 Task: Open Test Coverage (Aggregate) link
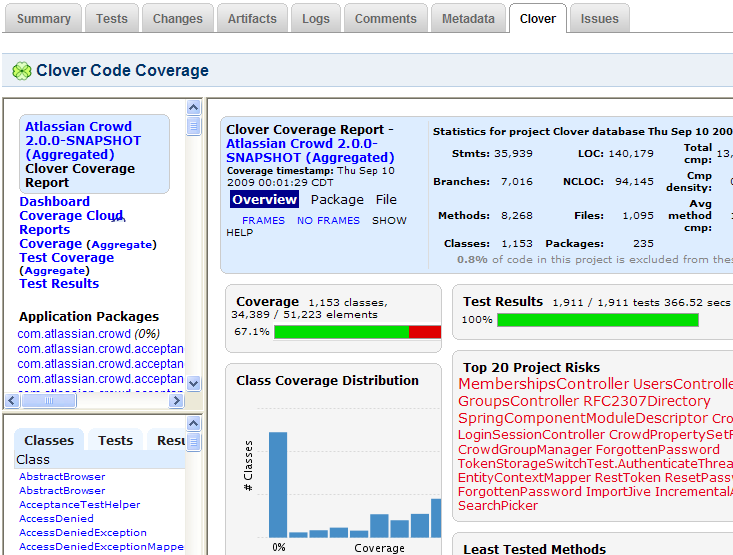(x=66, y=264)
